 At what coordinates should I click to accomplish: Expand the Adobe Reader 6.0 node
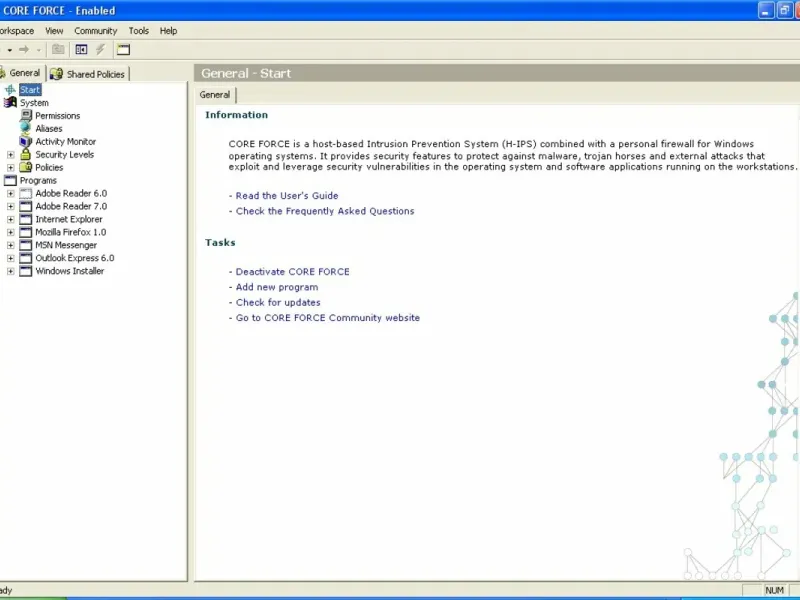10,193
